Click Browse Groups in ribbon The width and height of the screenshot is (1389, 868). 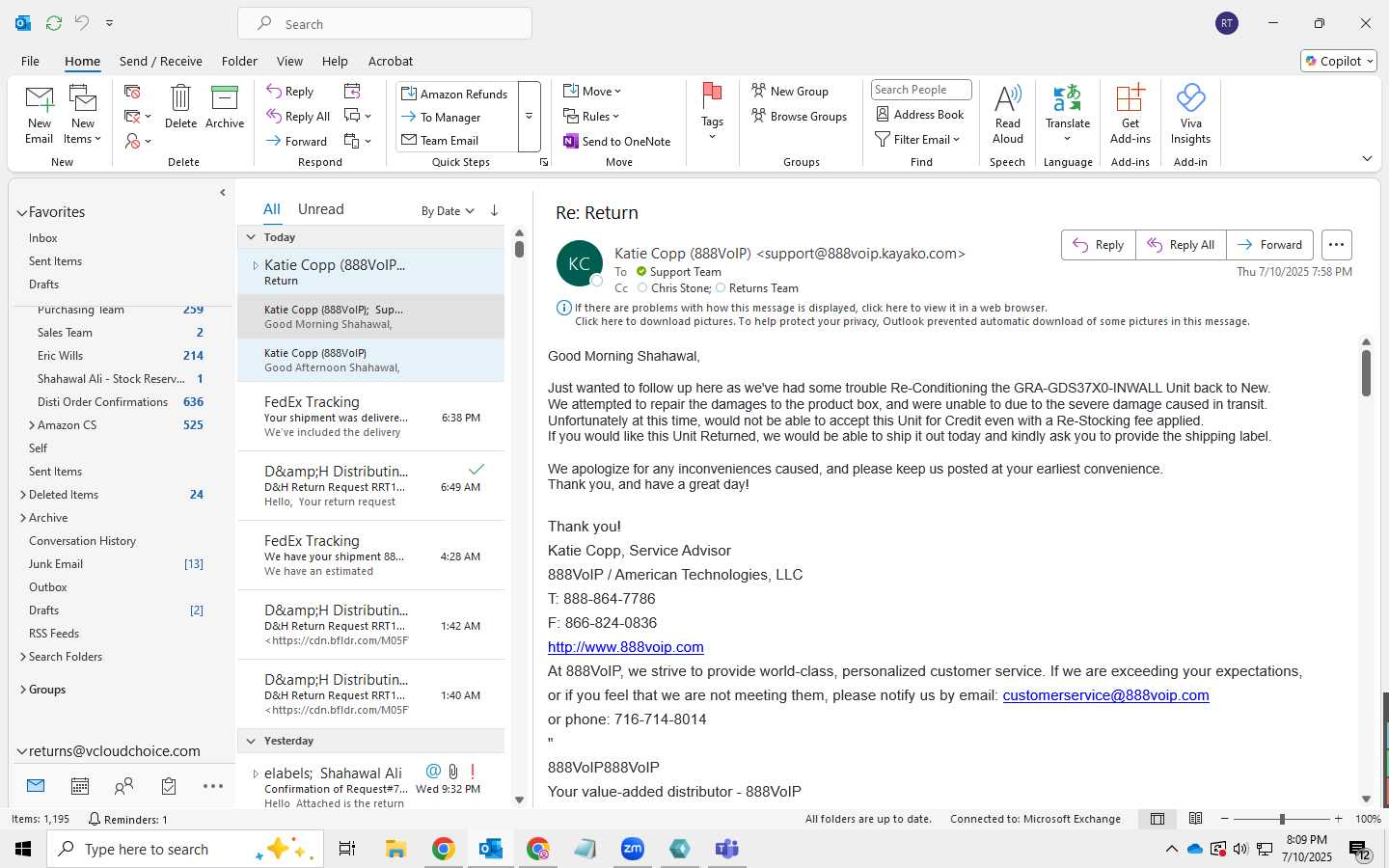coord(799,116)
